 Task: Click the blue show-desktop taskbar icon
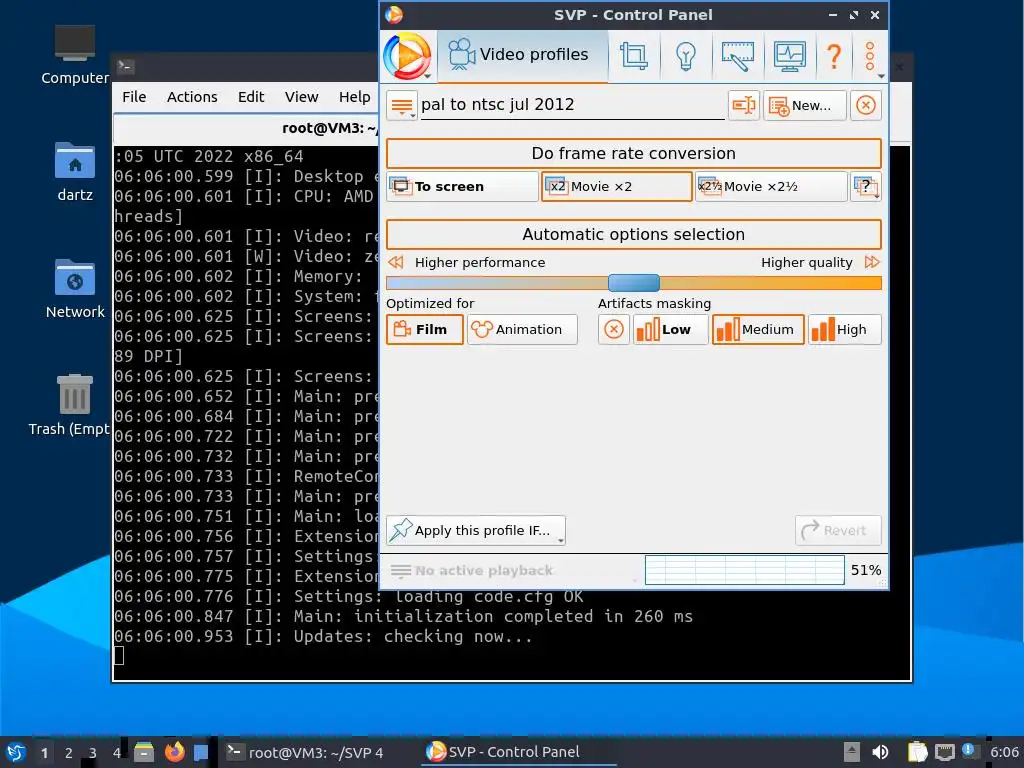(201, 753)
